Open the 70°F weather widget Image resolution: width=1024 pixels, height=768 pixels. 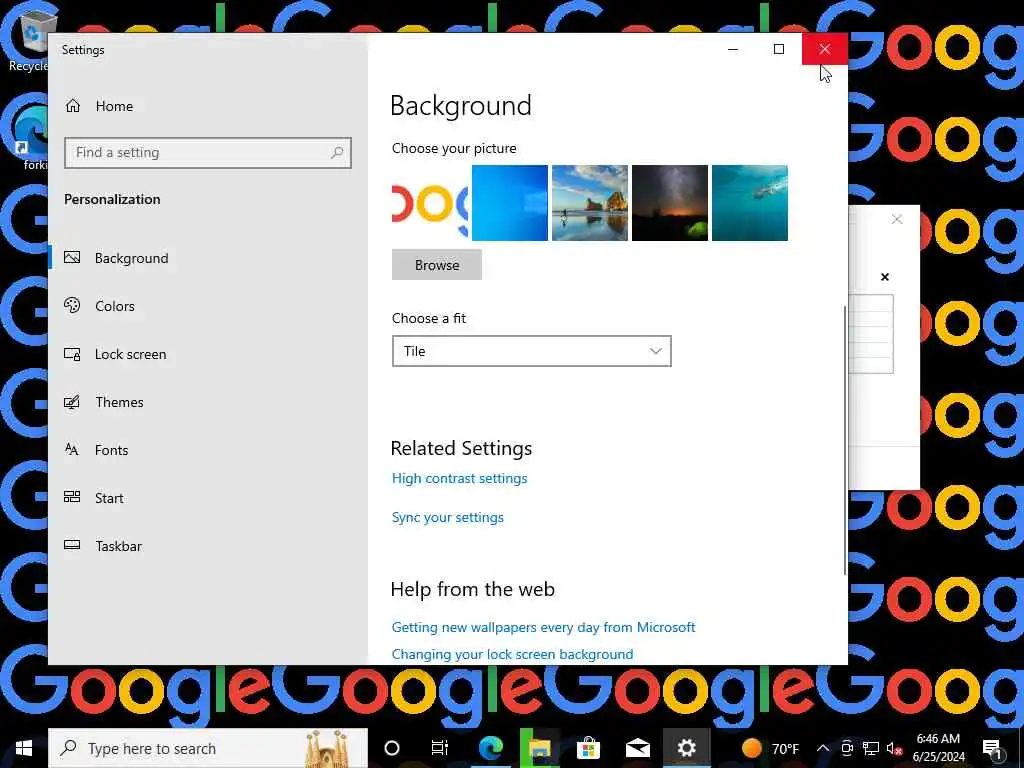(x=771, y=748)
